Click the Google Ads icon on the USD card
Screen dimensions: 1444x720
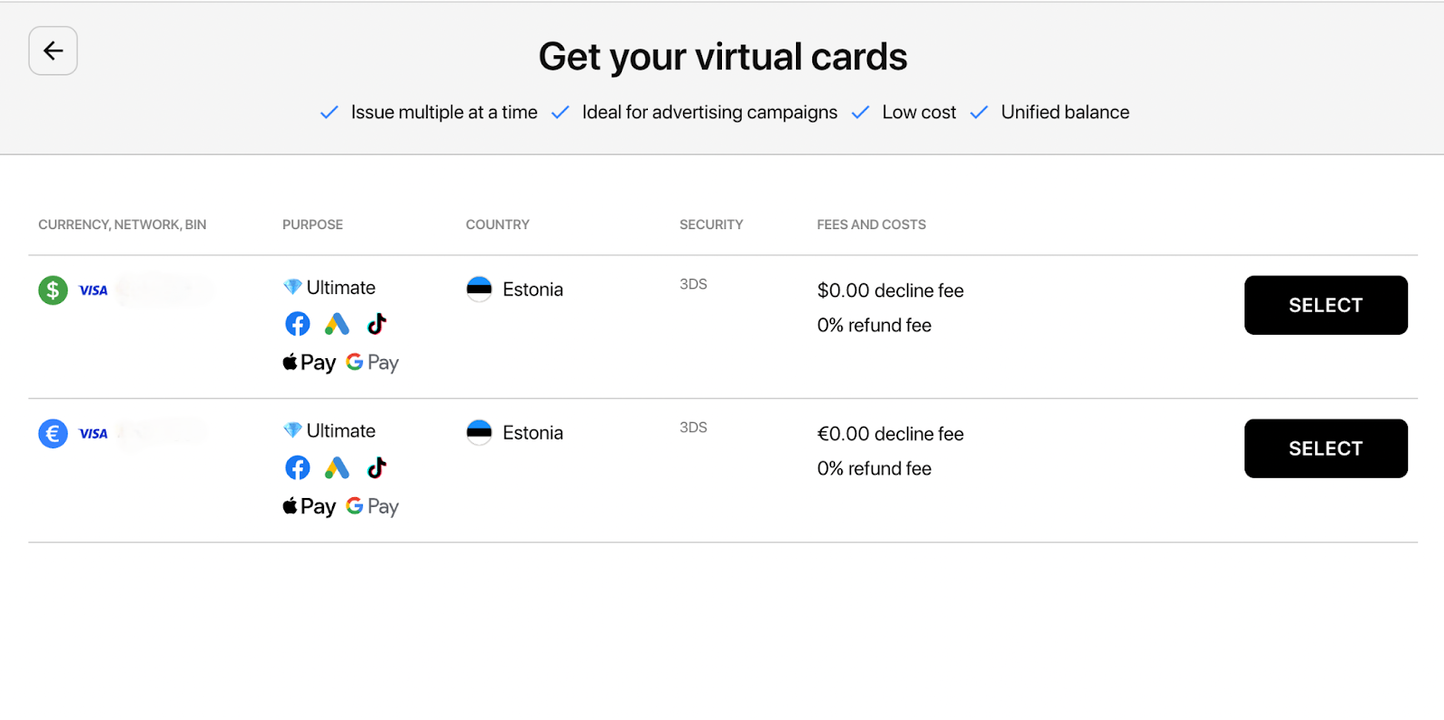(x=337, y=323)
